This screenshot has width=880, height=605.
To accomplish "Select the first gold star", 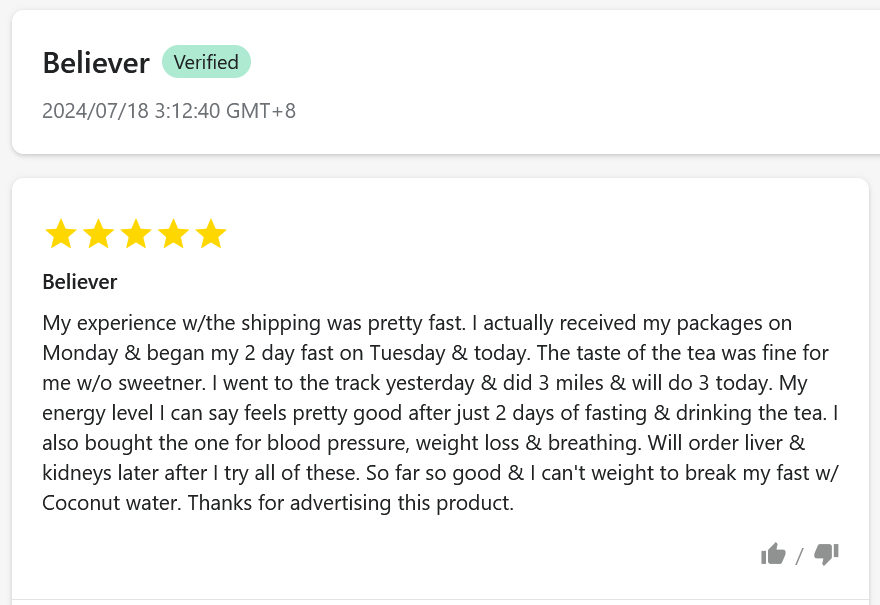I will (61, 235).
